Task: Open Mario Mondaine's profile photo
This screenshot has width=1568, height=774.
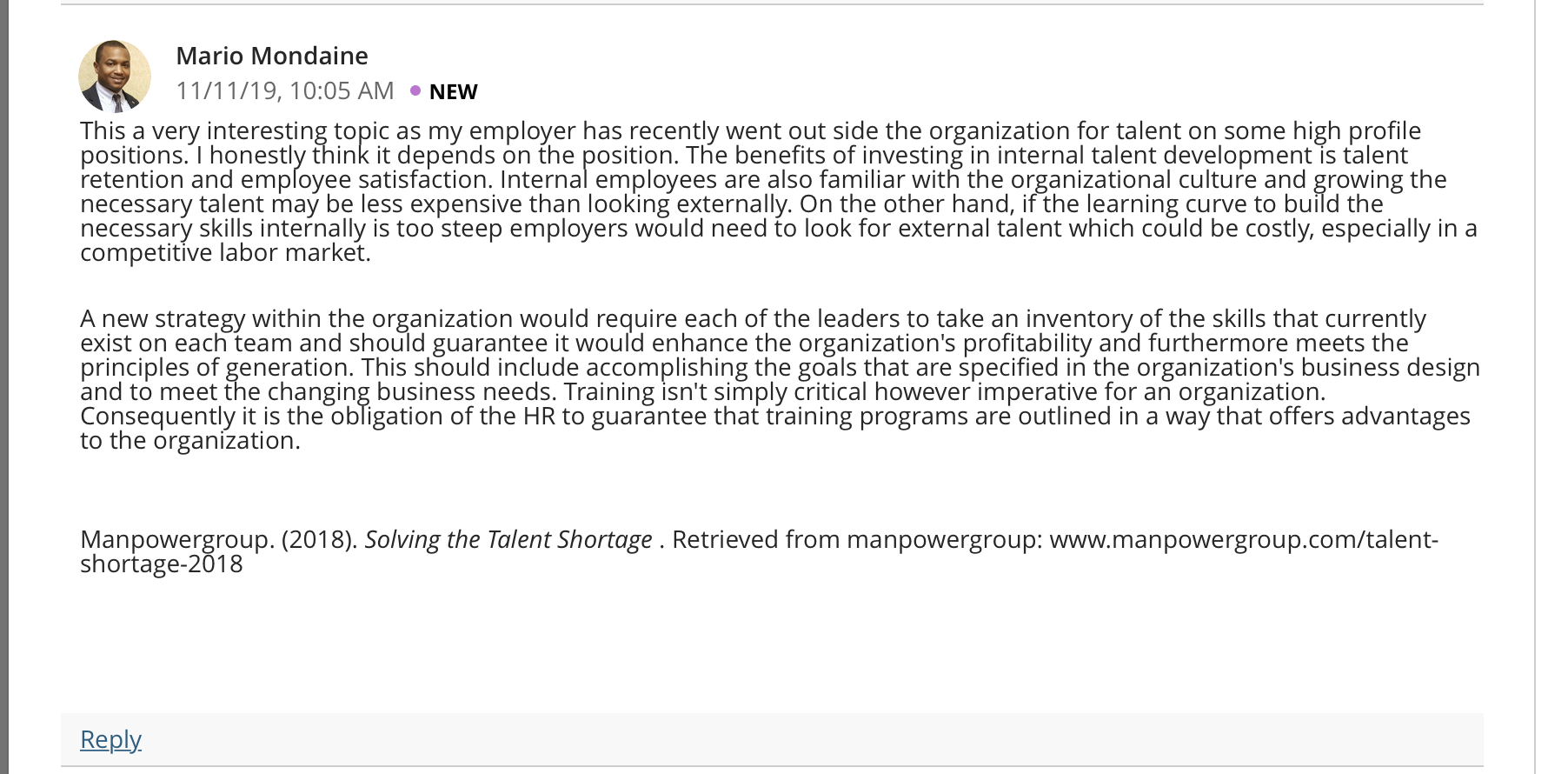Action: [115, 77]
